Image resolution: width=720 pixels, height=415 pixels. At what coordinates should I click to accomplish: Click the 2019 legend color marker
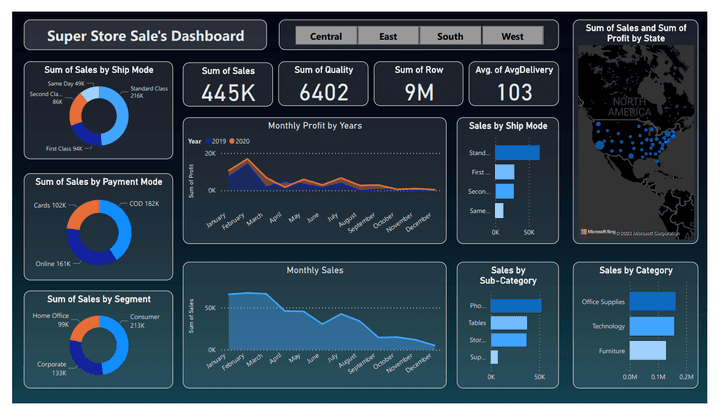click(208, 141)
